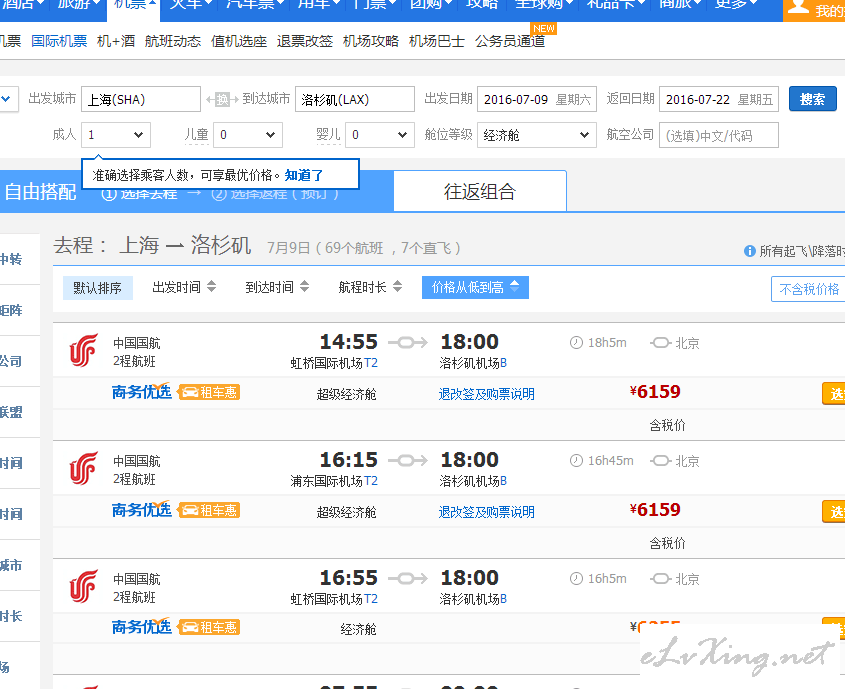Image resolution: width=845 pixels, height=689 pixels.
Task: Expand 汽车票 top navigation menu
Action: click(x=255, y=4)
